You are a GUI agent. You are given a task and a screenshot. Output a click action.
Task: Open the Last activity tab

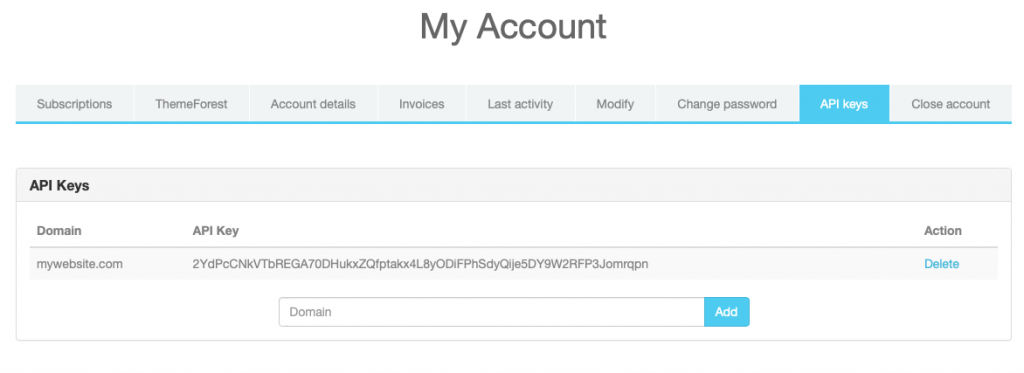click(520, 104)
